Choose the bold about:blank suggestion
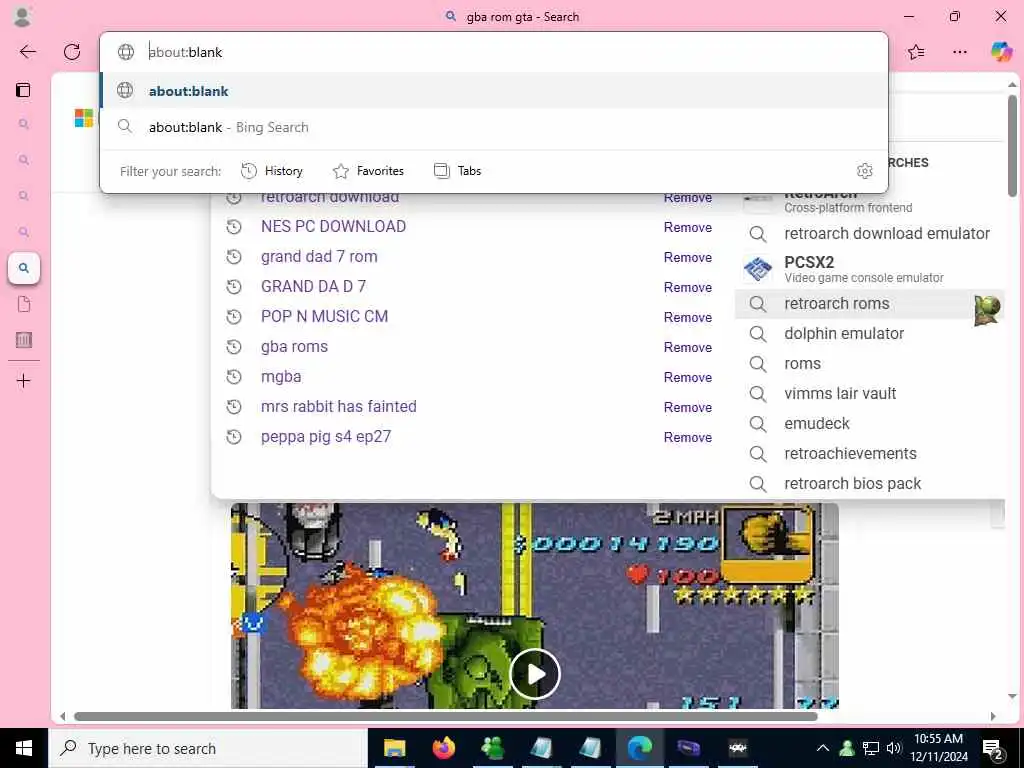 494,91
